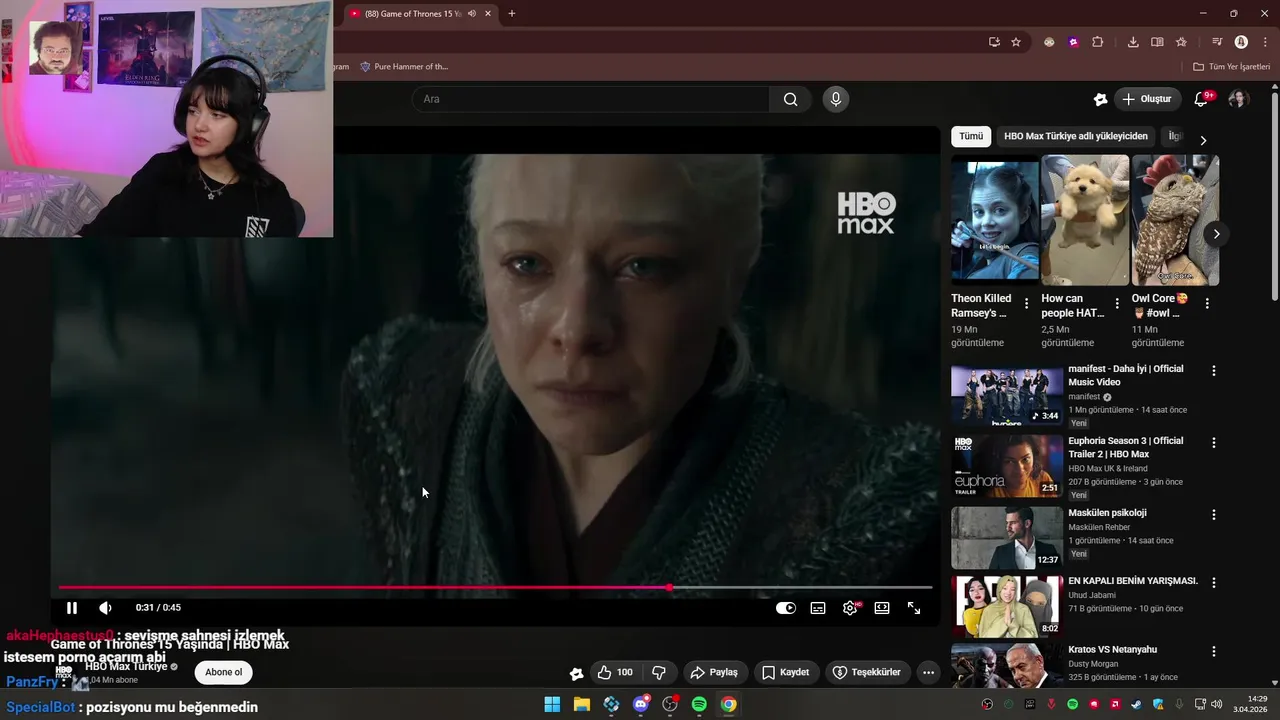Open Euphoria Season 3 Official Trailer 2
Image resolution: width=1280 pixels, height=720 pixels.
[1007, 466]
